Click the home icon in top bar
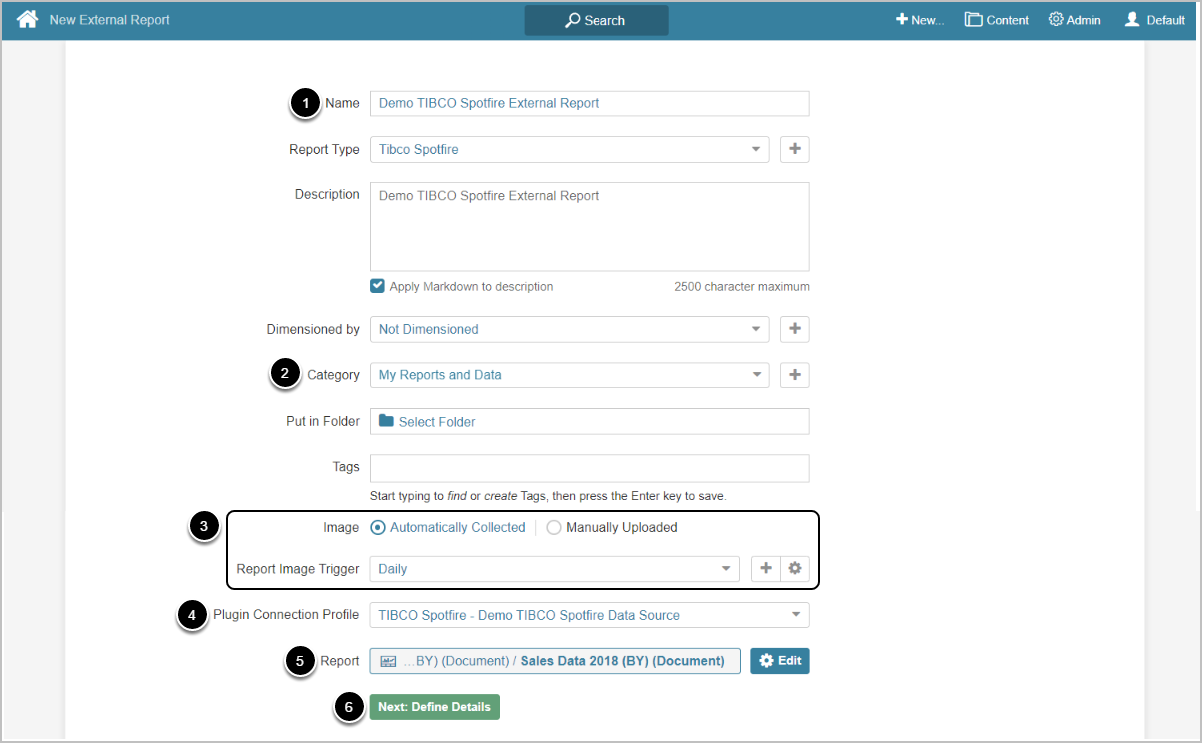The image size is (1202, 743). [27, 20]
